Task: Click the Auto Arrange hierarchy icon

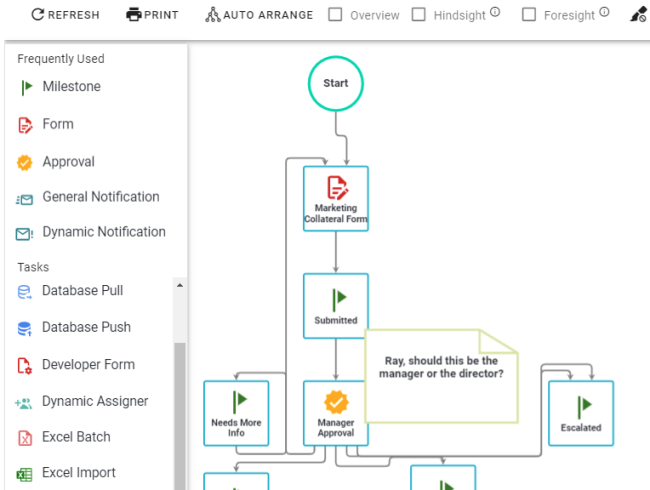Action: click(x=213, y=15)
